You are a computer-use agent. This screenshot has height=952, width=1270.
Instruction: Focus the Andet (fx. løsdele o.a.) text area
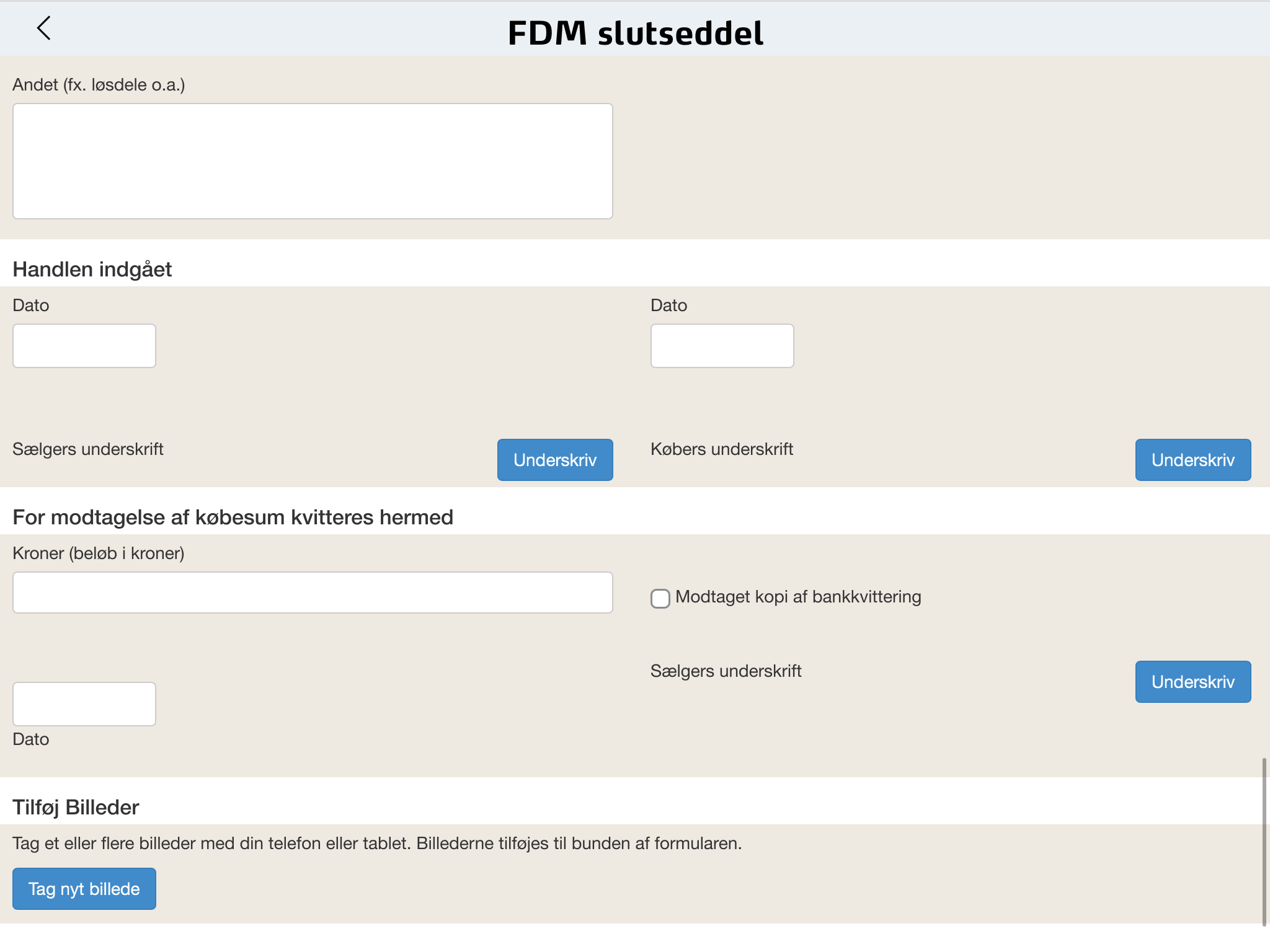(x=313, y=161)
